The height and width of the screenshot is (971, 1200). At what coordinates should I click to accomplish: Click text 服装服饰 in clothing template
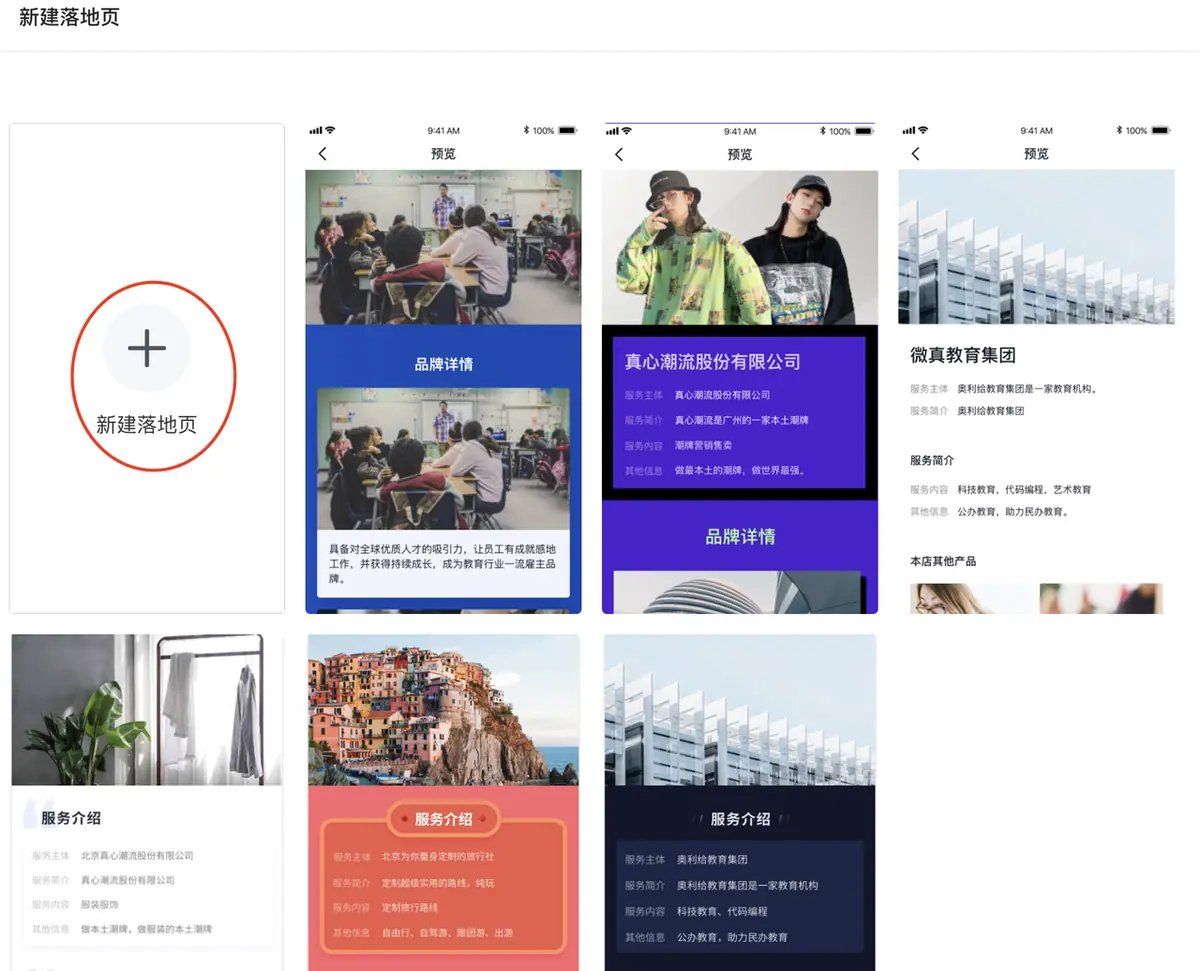click(99, 905)
